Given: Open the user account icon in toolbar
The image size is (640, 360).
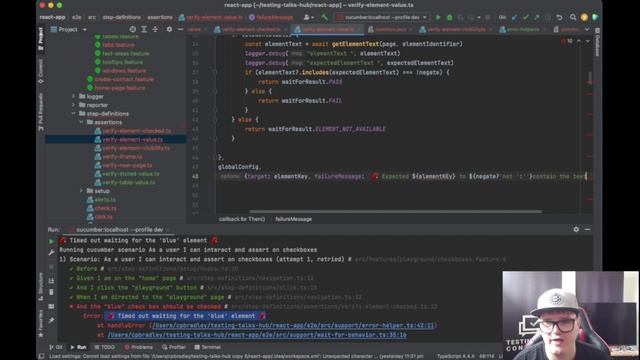Looking at the screenshot, I should 308,18.
